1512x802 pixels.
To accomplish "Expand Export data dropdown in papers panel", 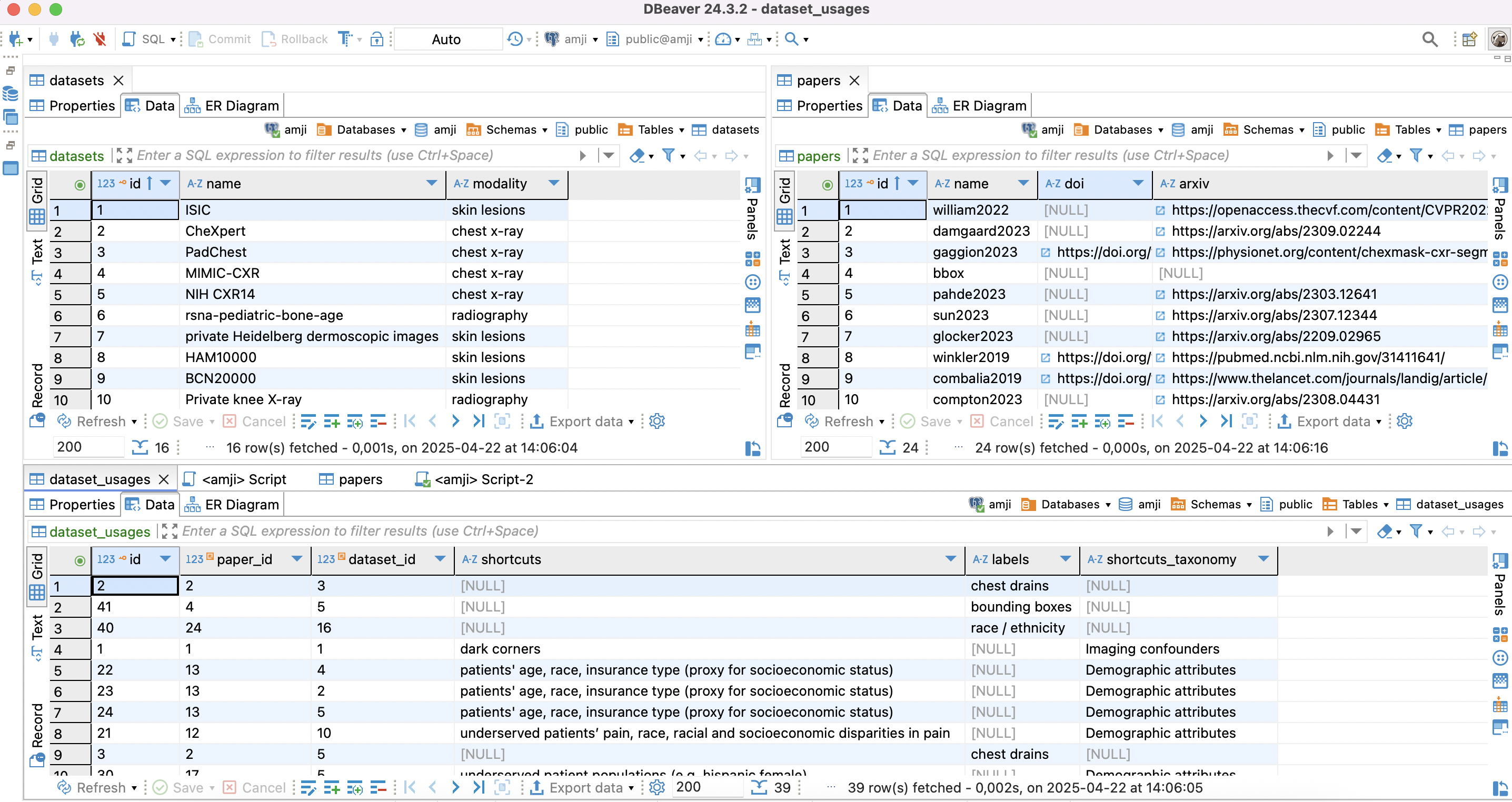I will pos(1379,421).
